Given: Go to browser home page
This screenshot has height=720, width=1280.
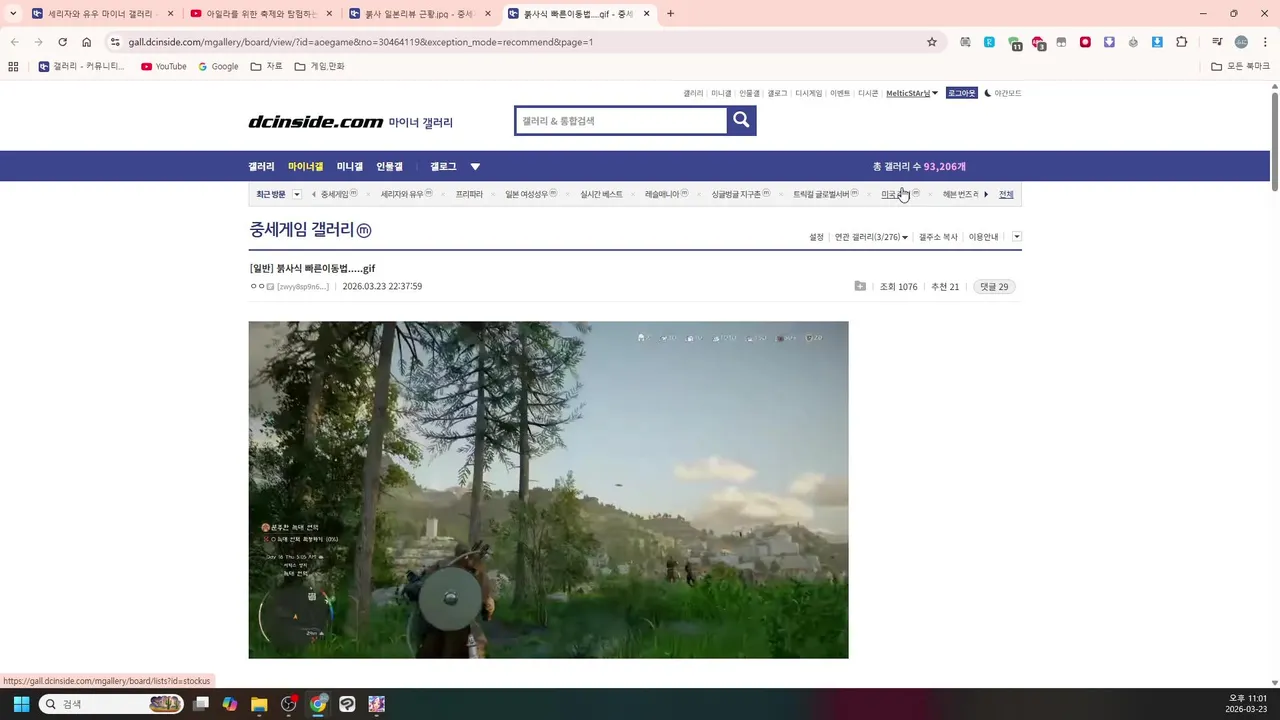Looking at the screenshot, I should pyautogui.click(x=87, y=42).
